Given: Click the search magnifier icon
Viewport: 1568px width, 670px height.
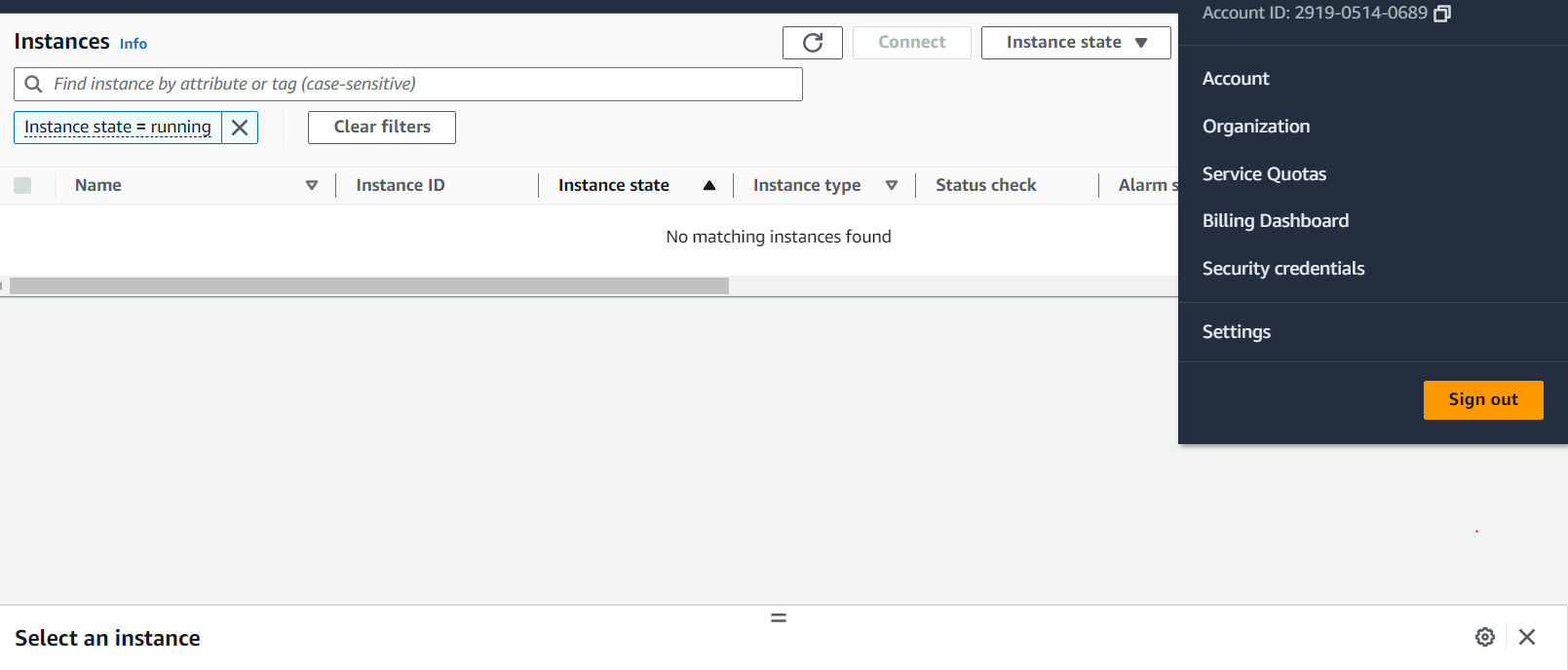Looking at the screenshot, I should (x=33, y=84).
